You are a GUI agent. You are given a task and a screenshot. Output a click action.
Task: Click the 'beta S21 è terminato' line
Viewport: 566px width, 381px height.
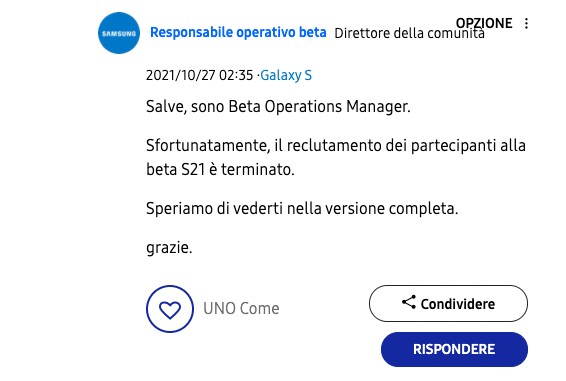(x=220, y=169)
